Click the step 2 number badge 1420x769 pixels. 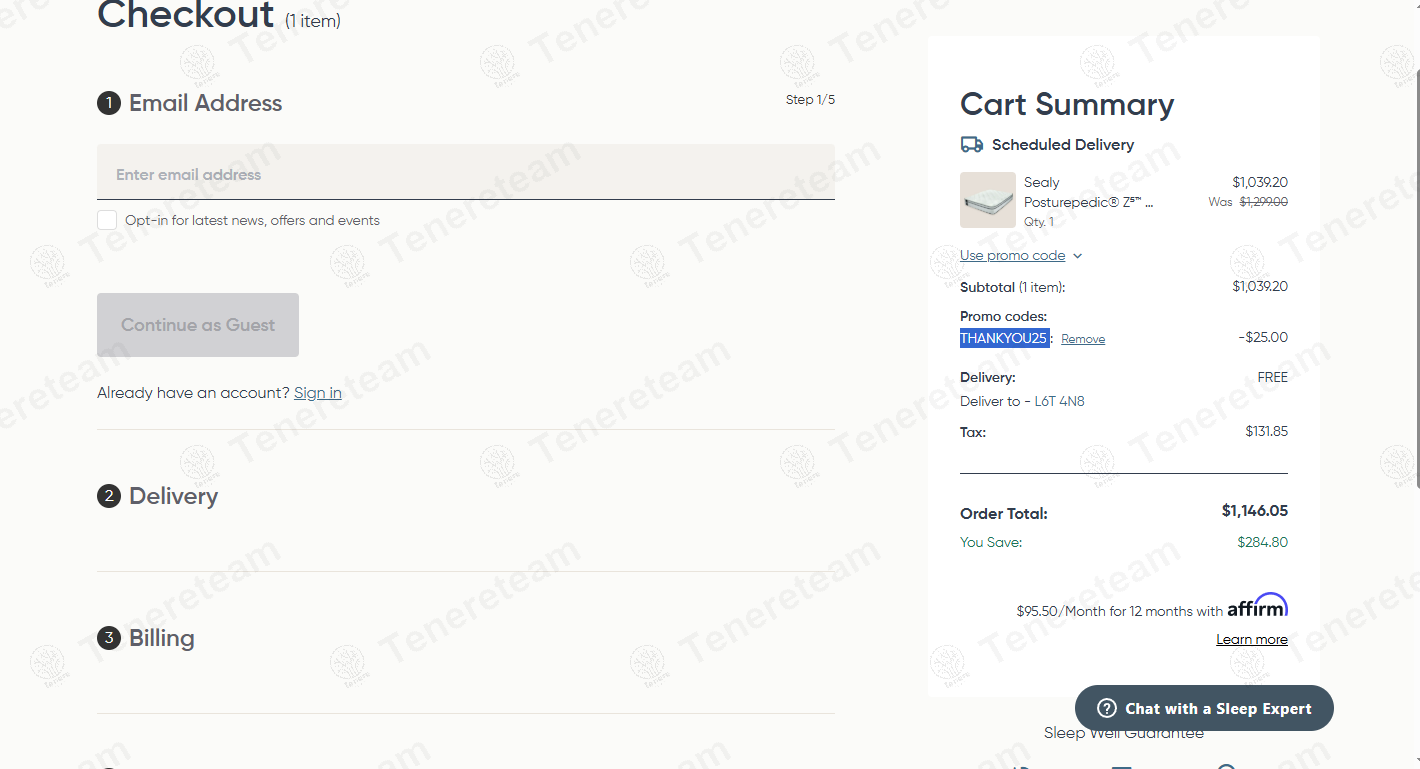pos(109,496)
